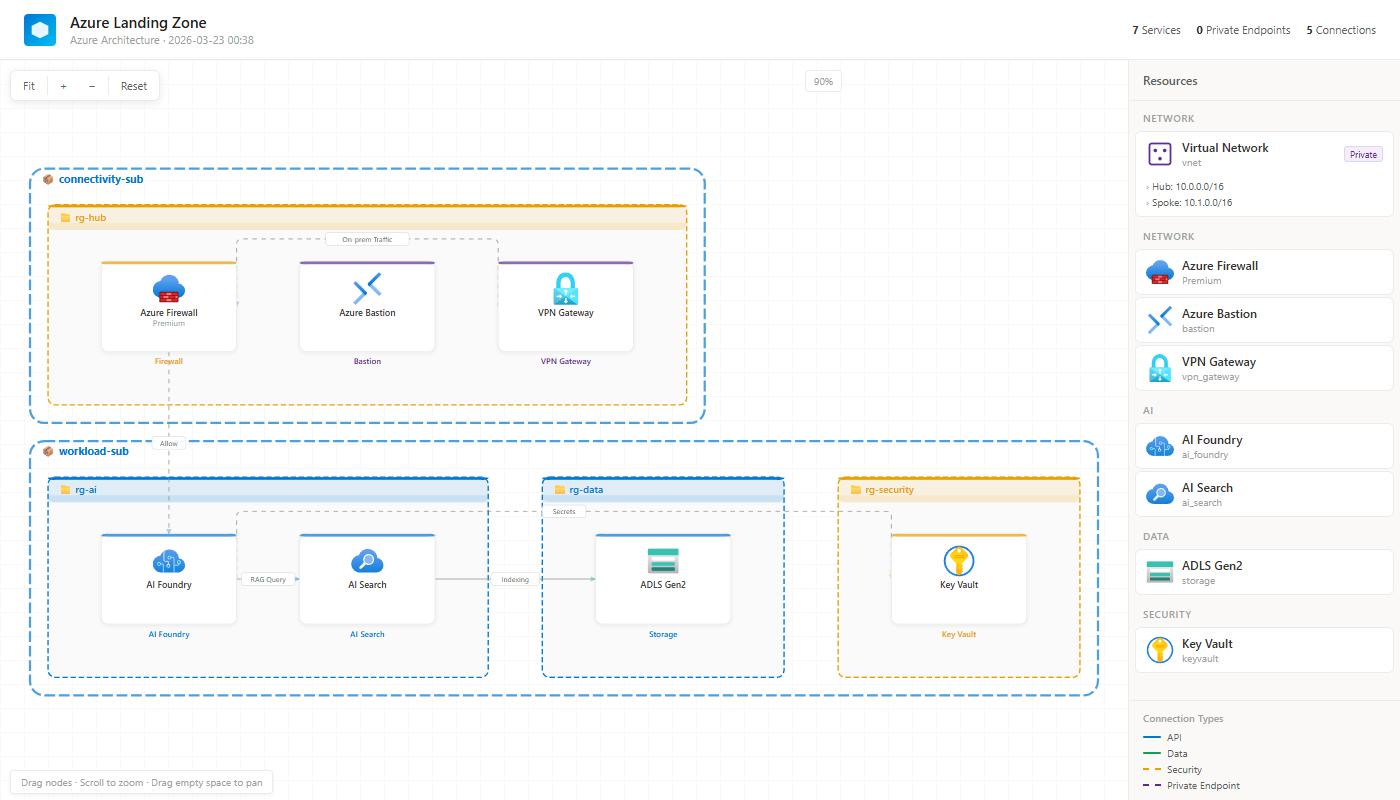Select the Azure Bastion node icon in diagram
This screenshot has height=800, width=1400.
click(367, 289)
